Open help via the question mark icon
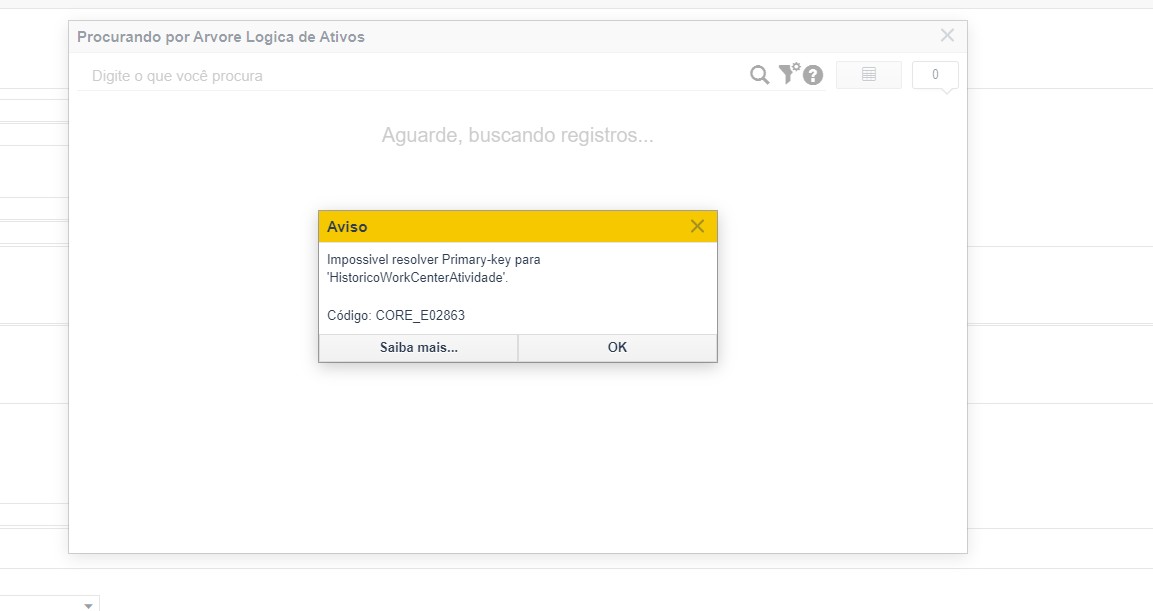The height and width of the screenshot is (611, 1153). [x=813, y=75]
